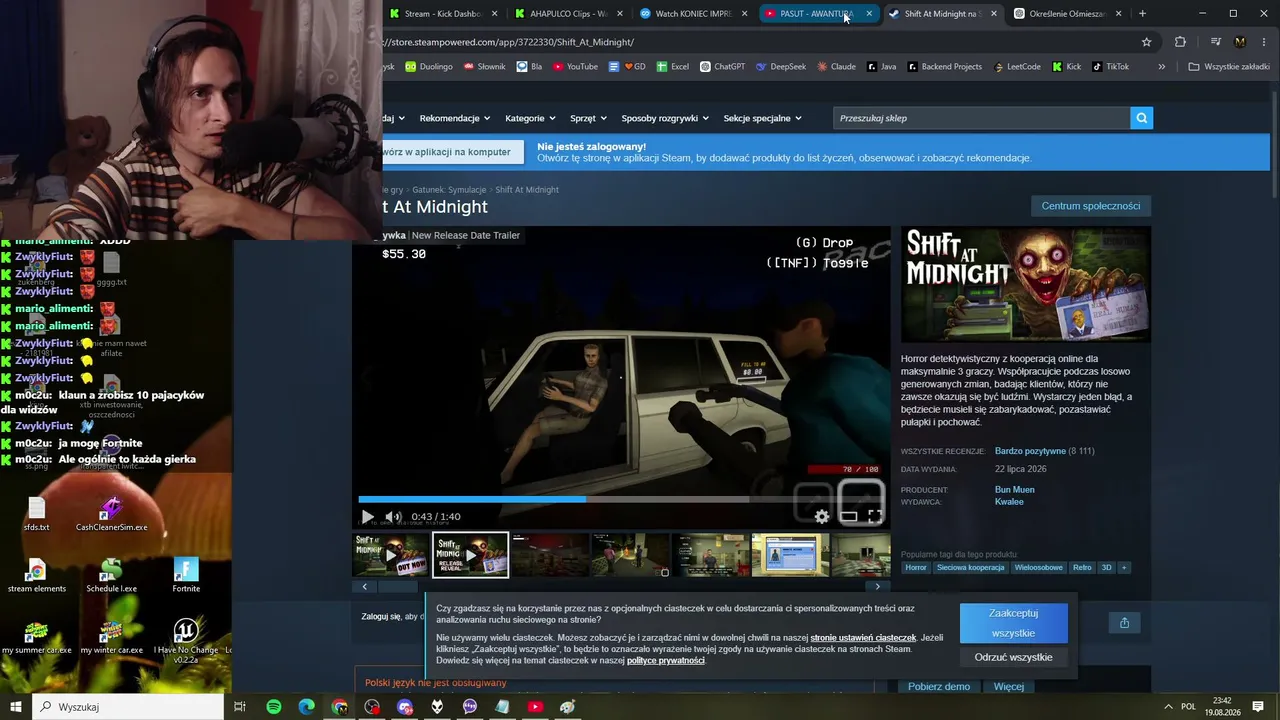This screenshot has width=1280, height=720.
Task: Open my winter car.exe desktop icon
Action: coord(111,637)
